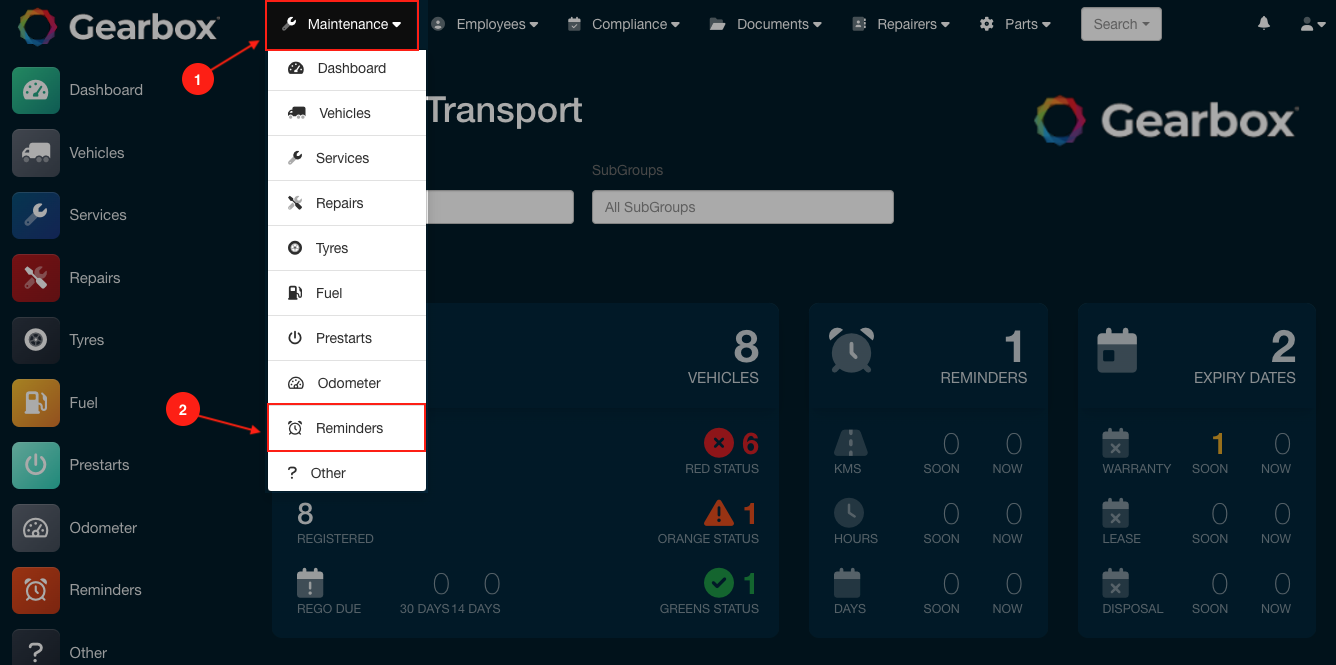Click the 1 GREENS STATUS figure

750,582
